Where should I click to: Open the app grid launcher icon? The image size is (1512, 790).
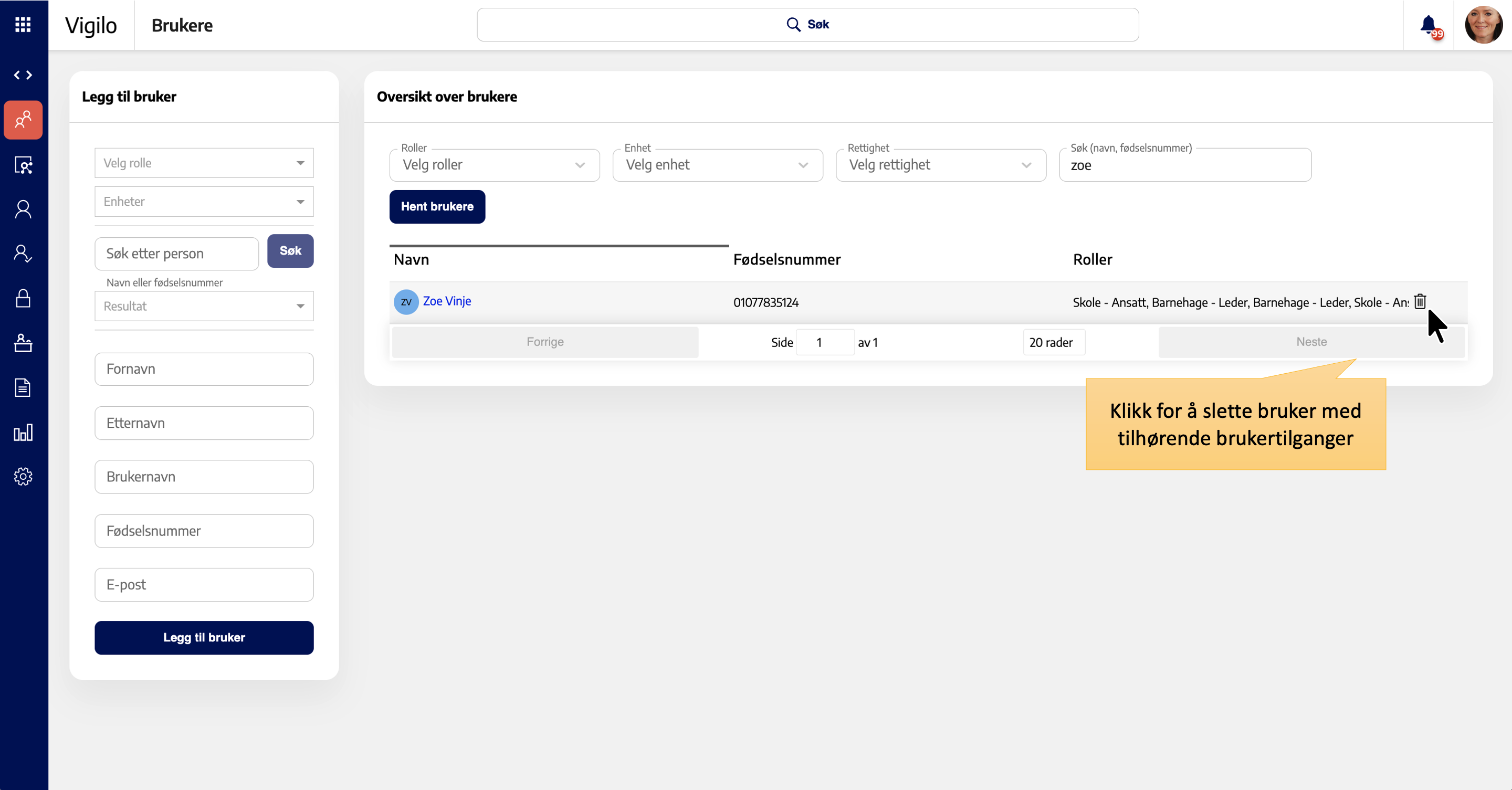tap(23, 25)
